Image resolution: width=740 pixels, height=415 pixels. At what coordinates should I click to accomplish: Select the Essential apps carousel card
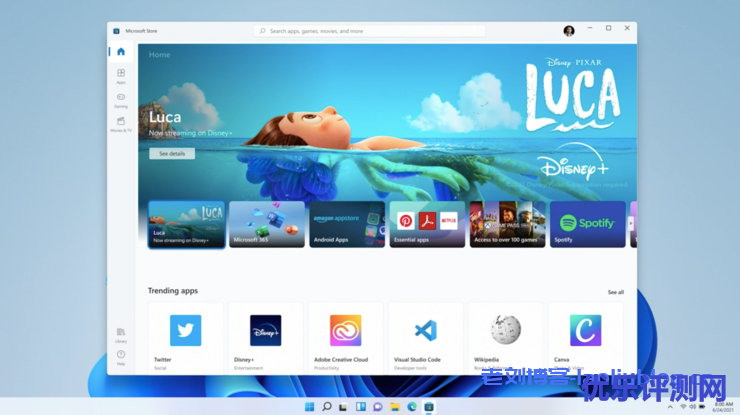427,224
